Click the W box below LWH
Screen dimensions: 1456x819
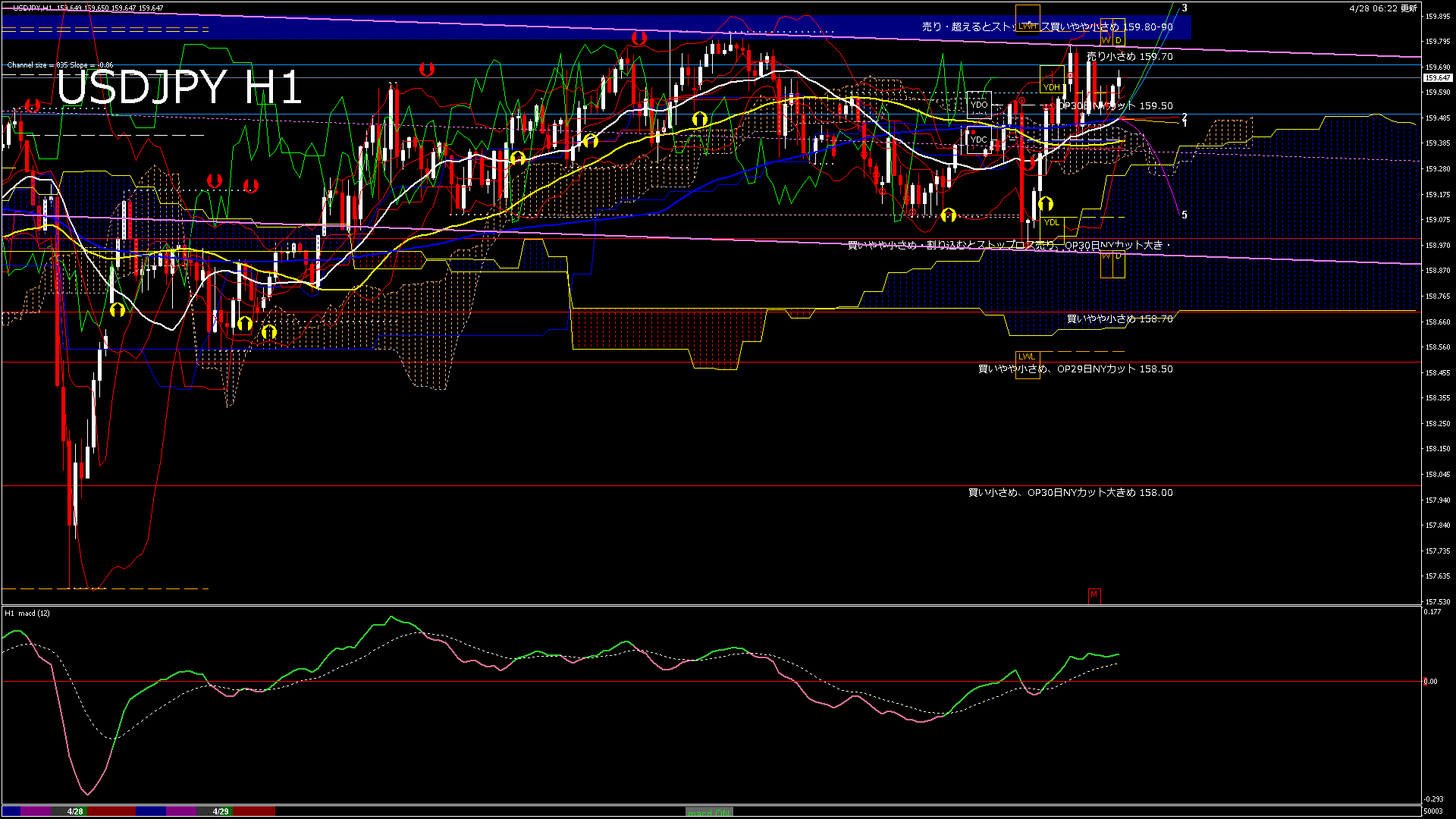coord(1106,40)
